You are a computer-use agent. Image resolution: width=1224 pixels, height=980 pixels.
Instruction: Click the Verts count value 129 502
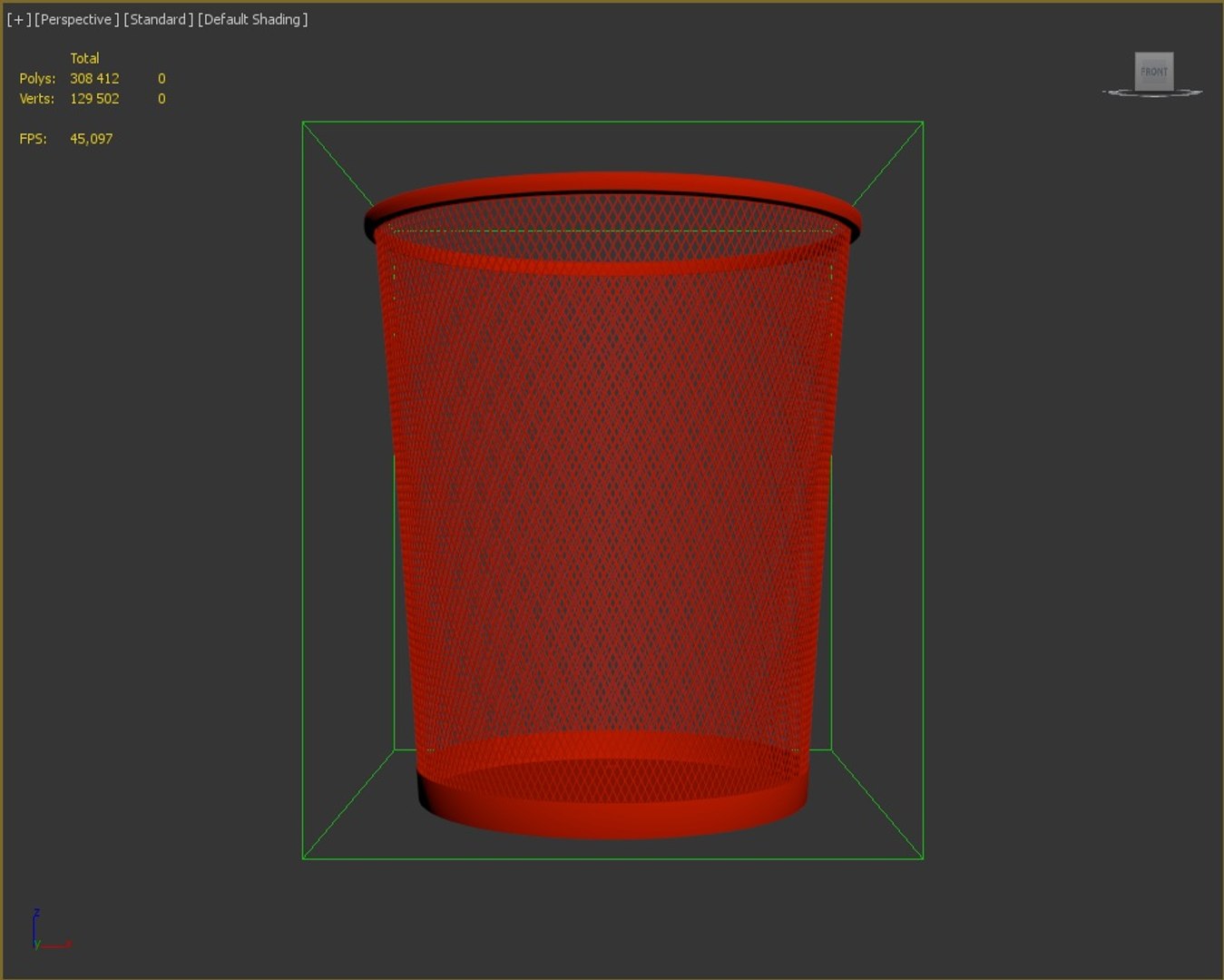coord(94,99)
